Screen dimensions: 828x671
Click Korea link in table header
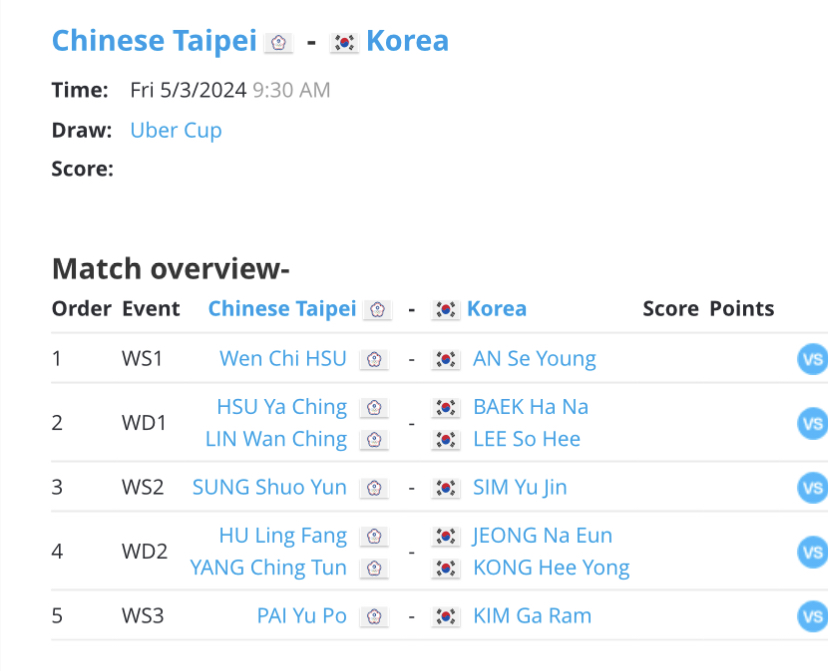[x=497, y=309]
